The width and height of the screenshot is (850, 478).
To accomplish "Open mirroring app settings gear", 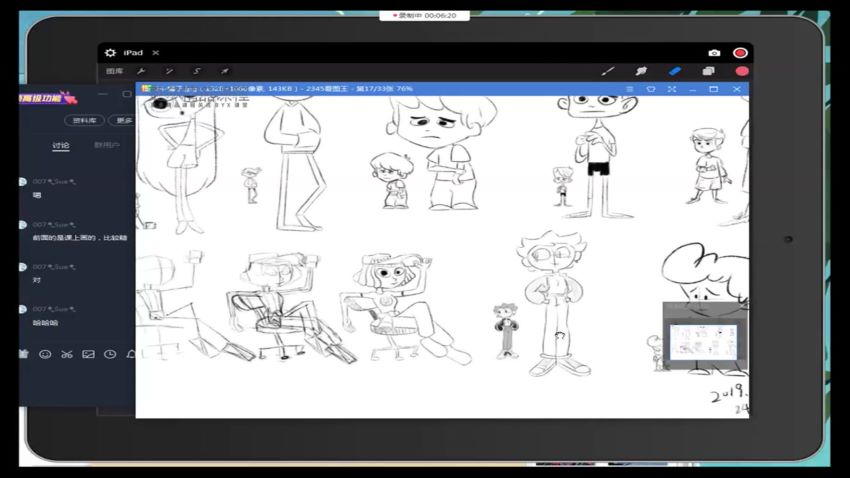I will pos(110,53).
